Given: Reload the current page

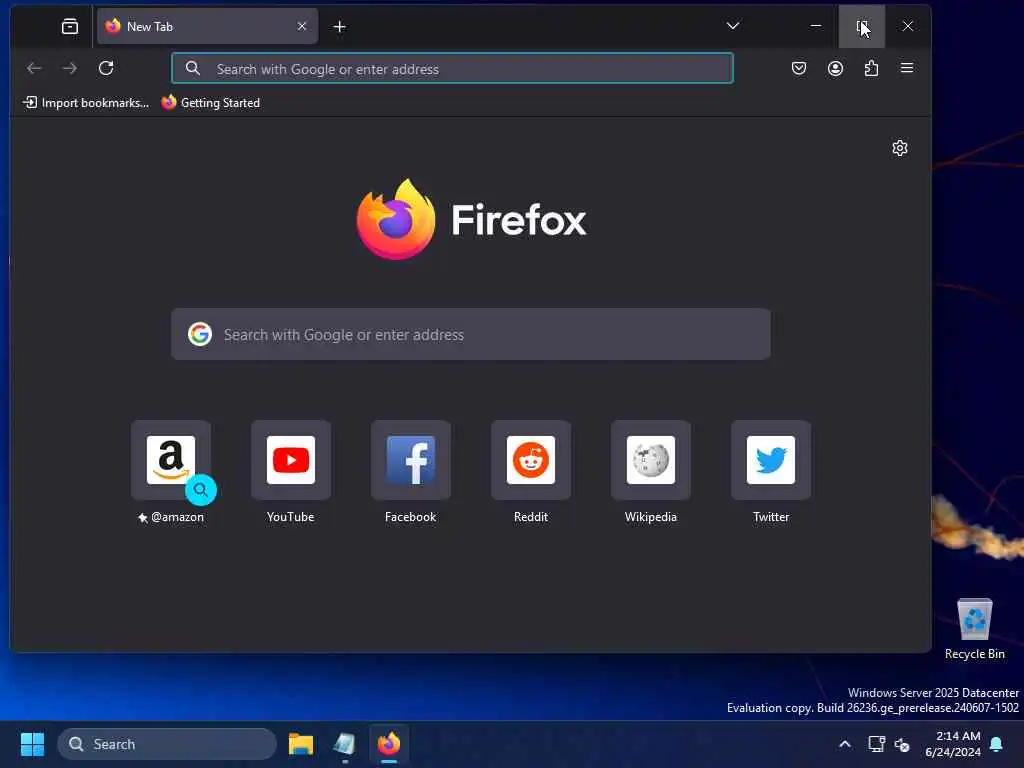Looking at the screenshot, I should click(x=106, y=68).
